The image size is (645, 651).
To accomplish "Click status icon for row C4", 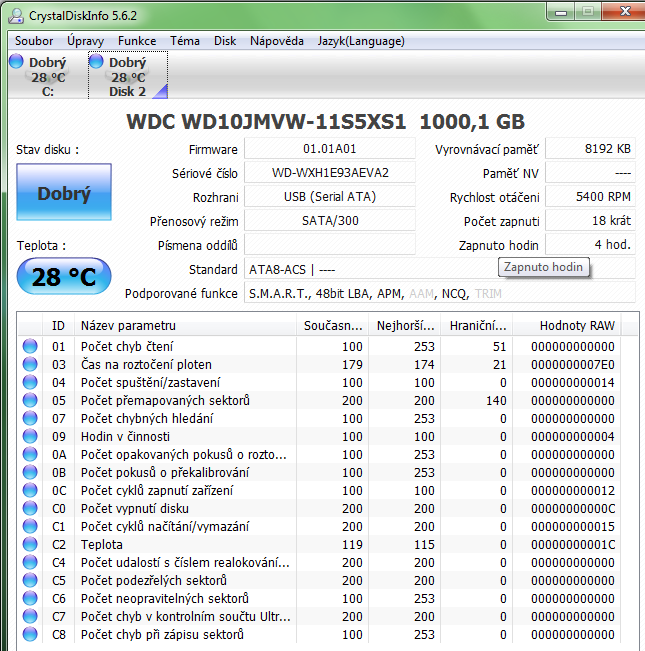I will [x=30, y=562].
